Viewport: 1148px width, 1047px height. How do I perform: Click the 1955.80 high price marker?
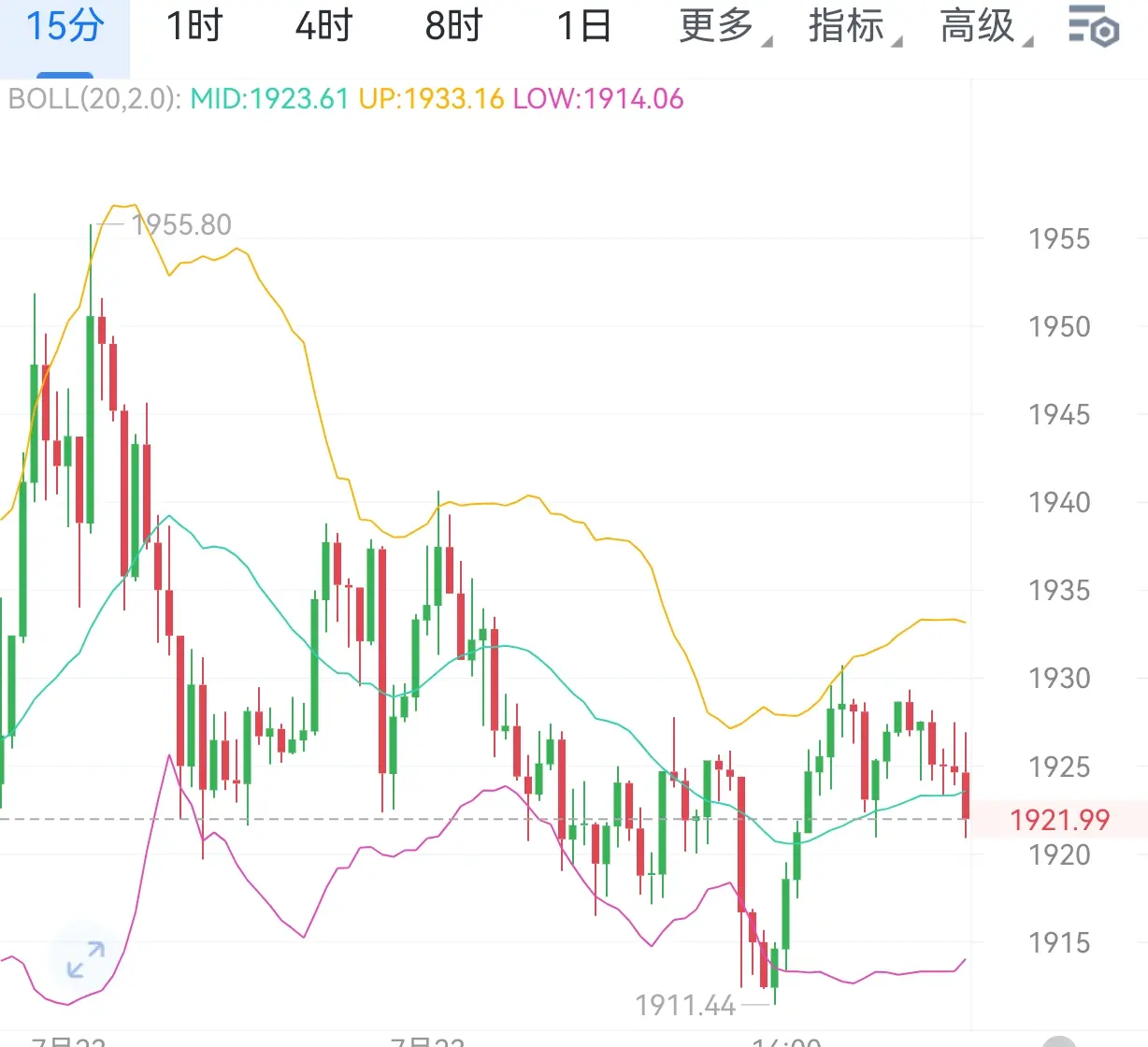point(181,224)
